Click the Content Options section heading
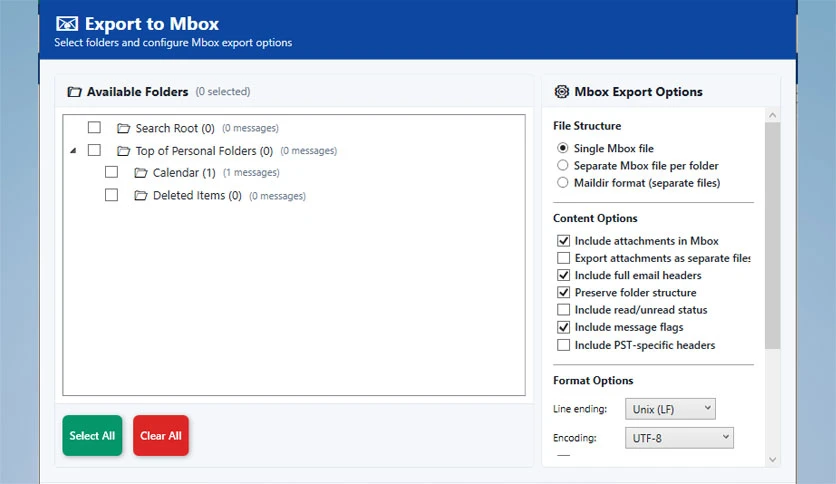This screenshot has height=484, width=836. (x=595, y=218)
